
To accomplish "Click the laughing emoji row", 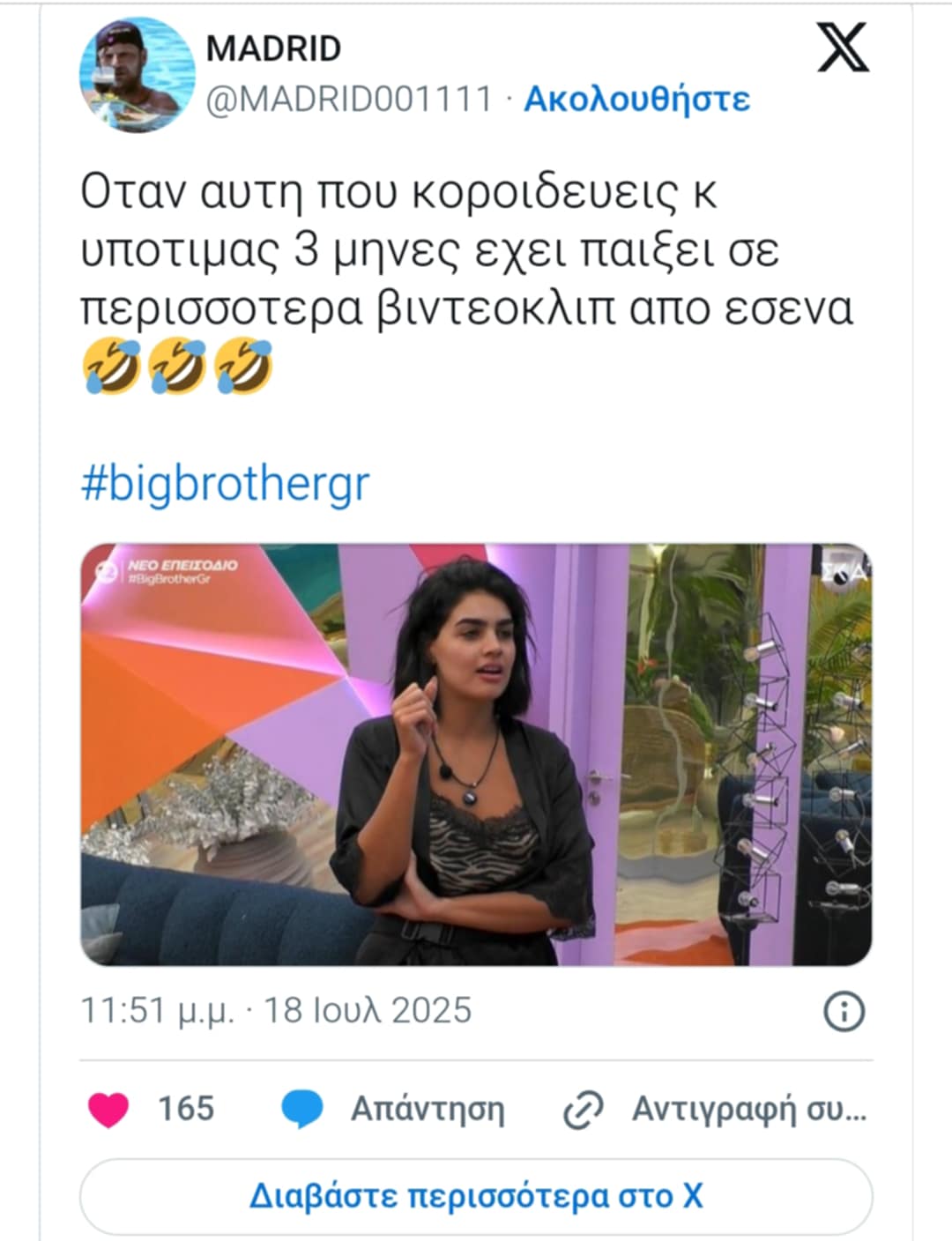I will click(x=177, y=367).
